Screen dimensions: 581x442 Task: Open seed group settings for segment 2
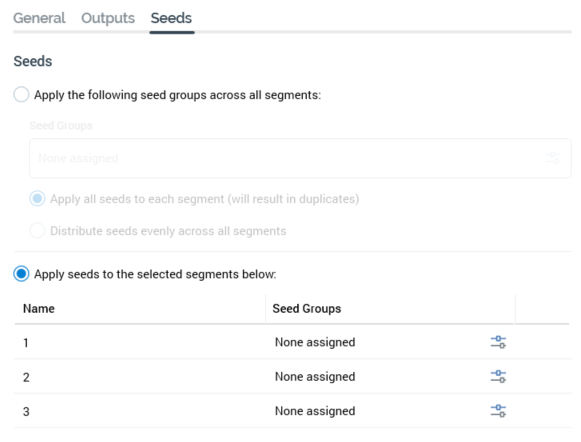(x=498, y=376)
